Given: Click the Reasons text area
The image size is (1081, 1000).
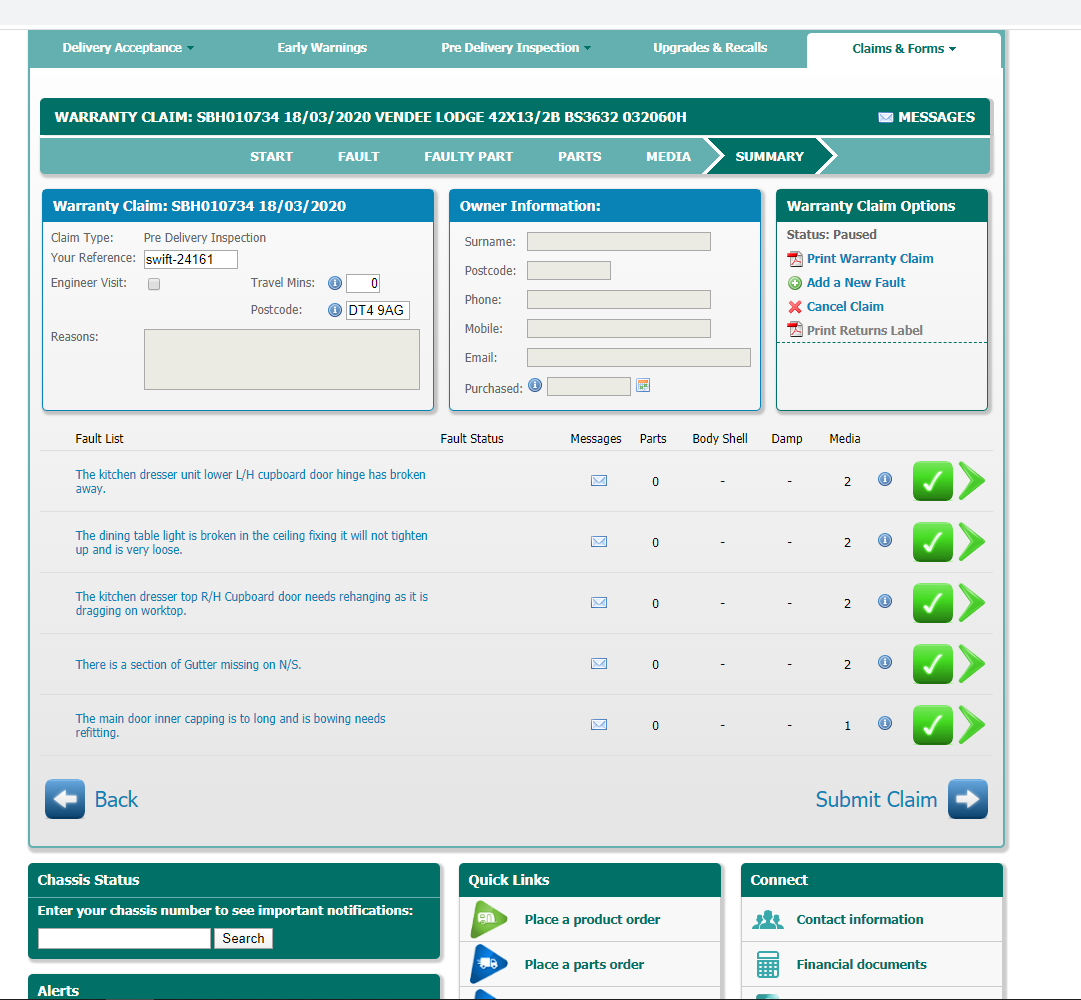Looking at the screenshot, I should [x=281, y=359].
